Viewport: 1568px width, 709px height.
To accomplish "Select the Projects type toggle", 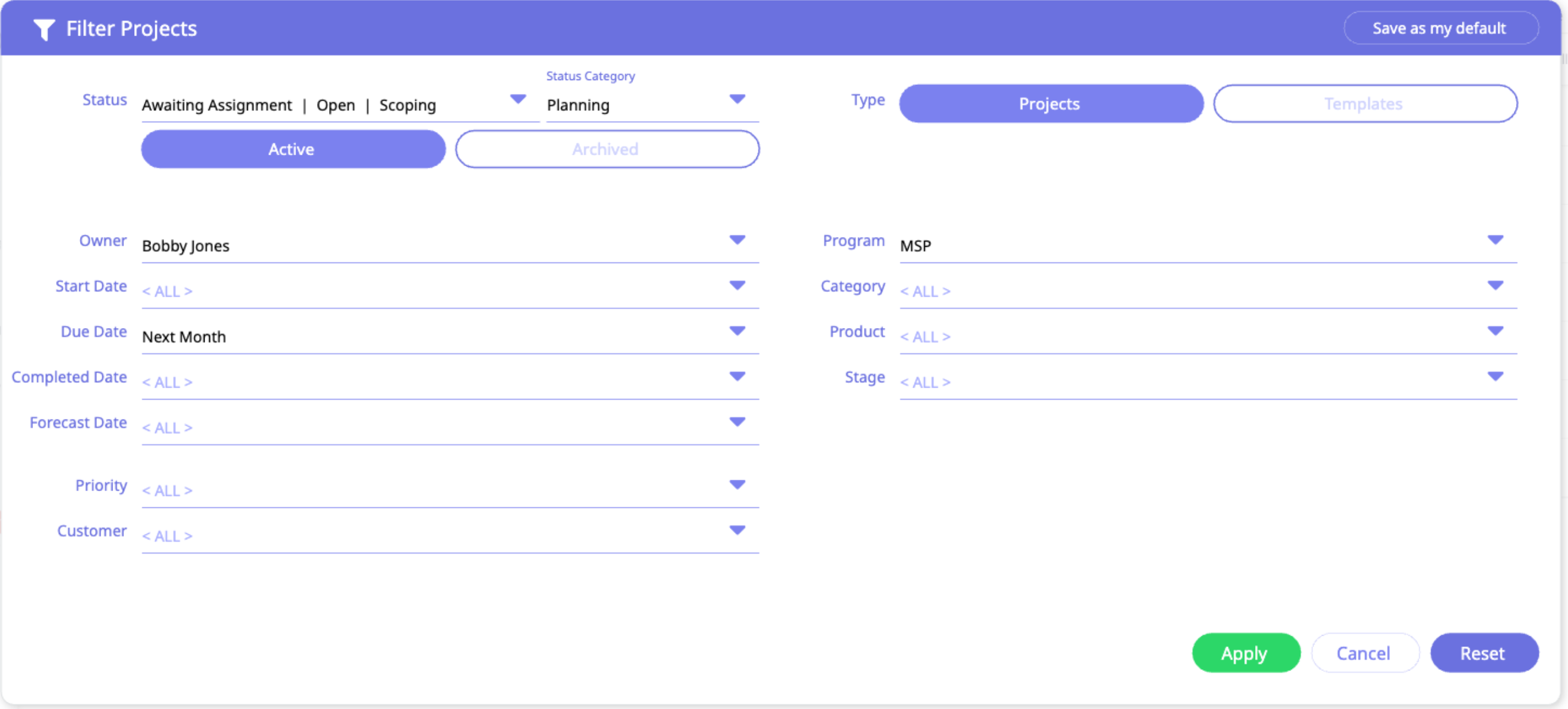I will [x=1050, y=104].
